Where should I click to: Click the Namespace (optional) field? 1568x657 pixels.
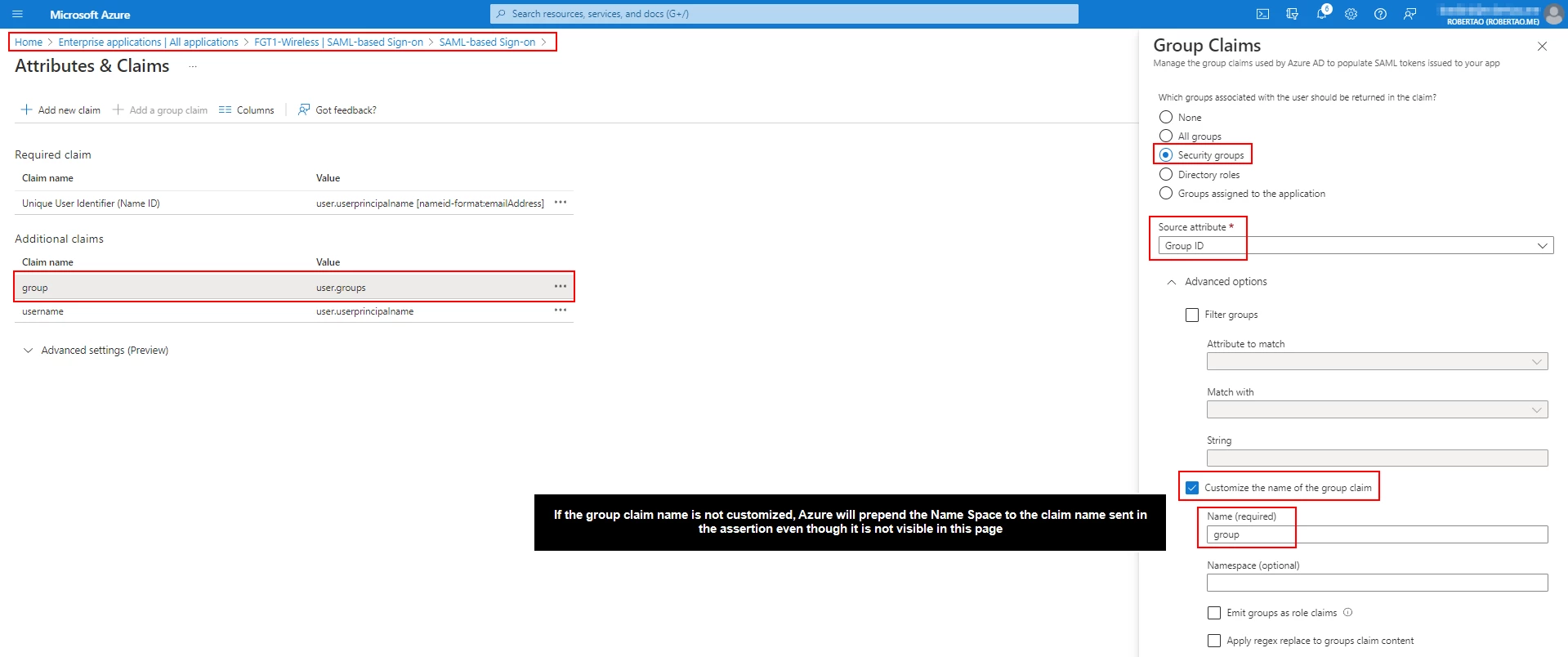pyautogui.click(x=1377, y=583)
